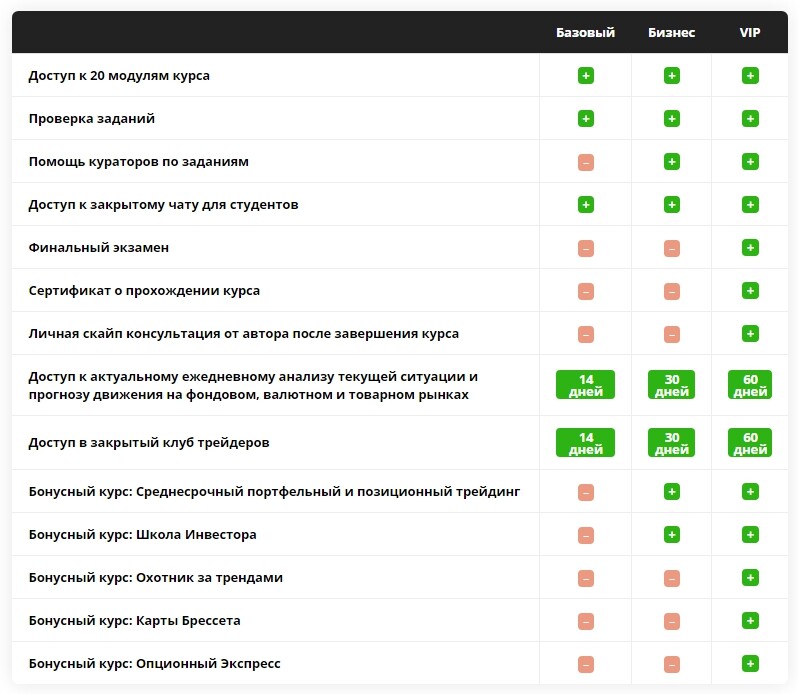Click Бонусный курс: Среднесрочный портфельный row text
Screen dimensions: 798x694
(274, 491)
